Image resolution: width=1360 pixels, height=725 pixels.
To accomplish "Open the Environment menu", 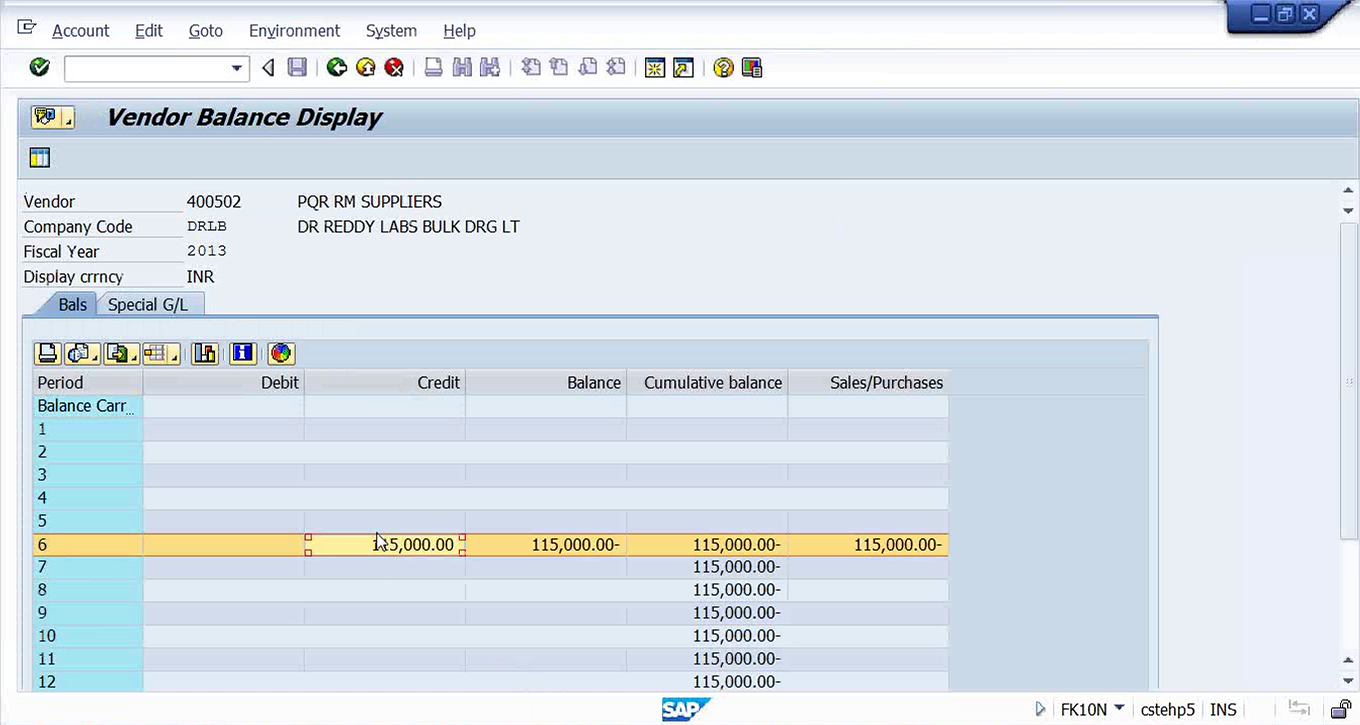I will pyautogui.click(x=294, y=31).
